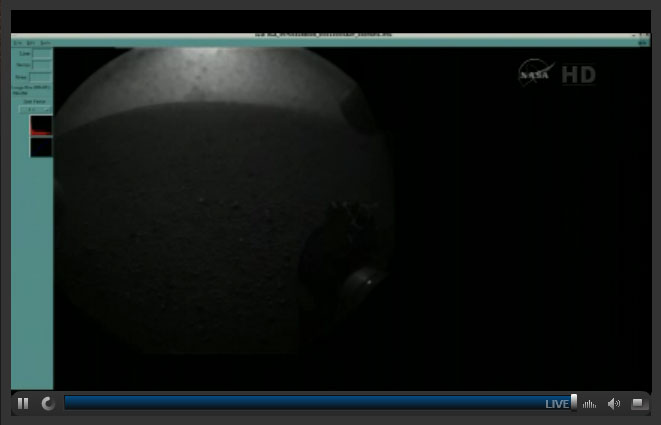
Task: Click the second input field in teal sidebar
Action: click(x=41, y=65)
